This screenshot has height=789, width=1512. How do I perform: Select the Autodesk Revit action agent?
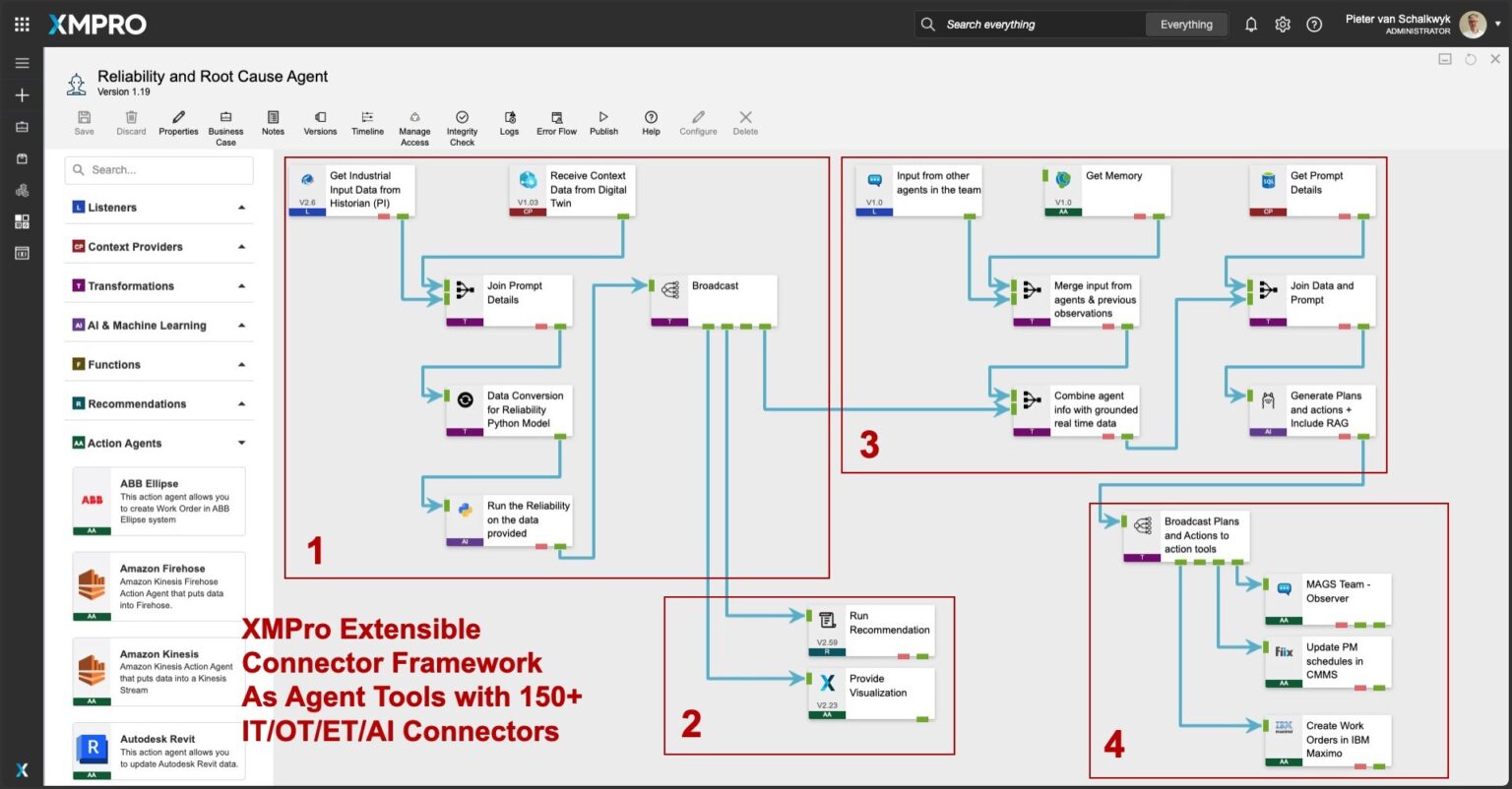[158, 753]
